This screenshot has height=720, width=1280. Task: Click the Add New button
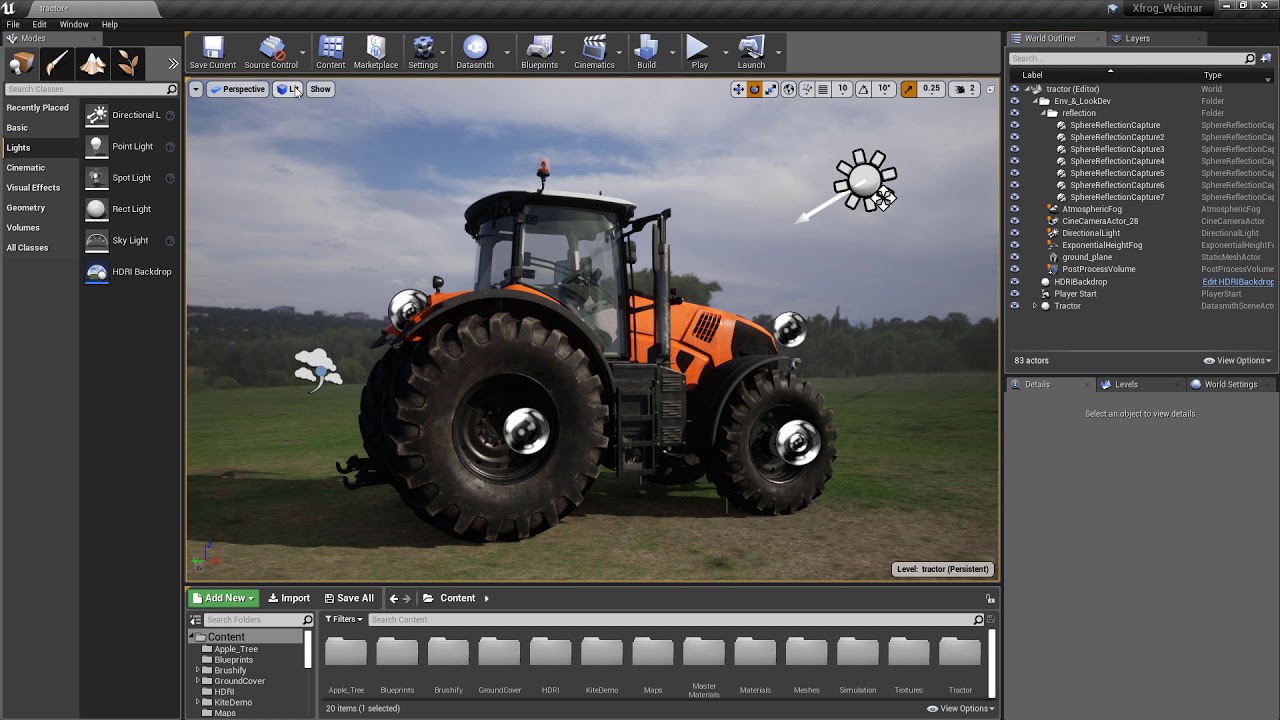224,598
